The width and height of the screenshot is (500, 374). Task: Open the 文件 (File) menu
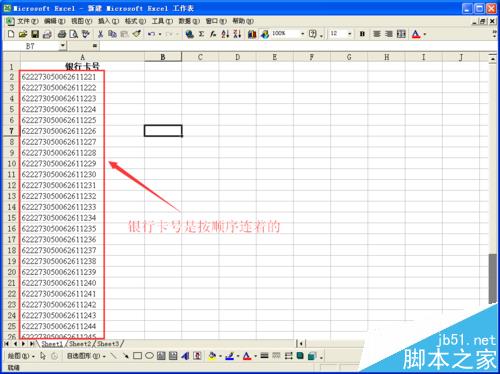[x=28, y=21]
